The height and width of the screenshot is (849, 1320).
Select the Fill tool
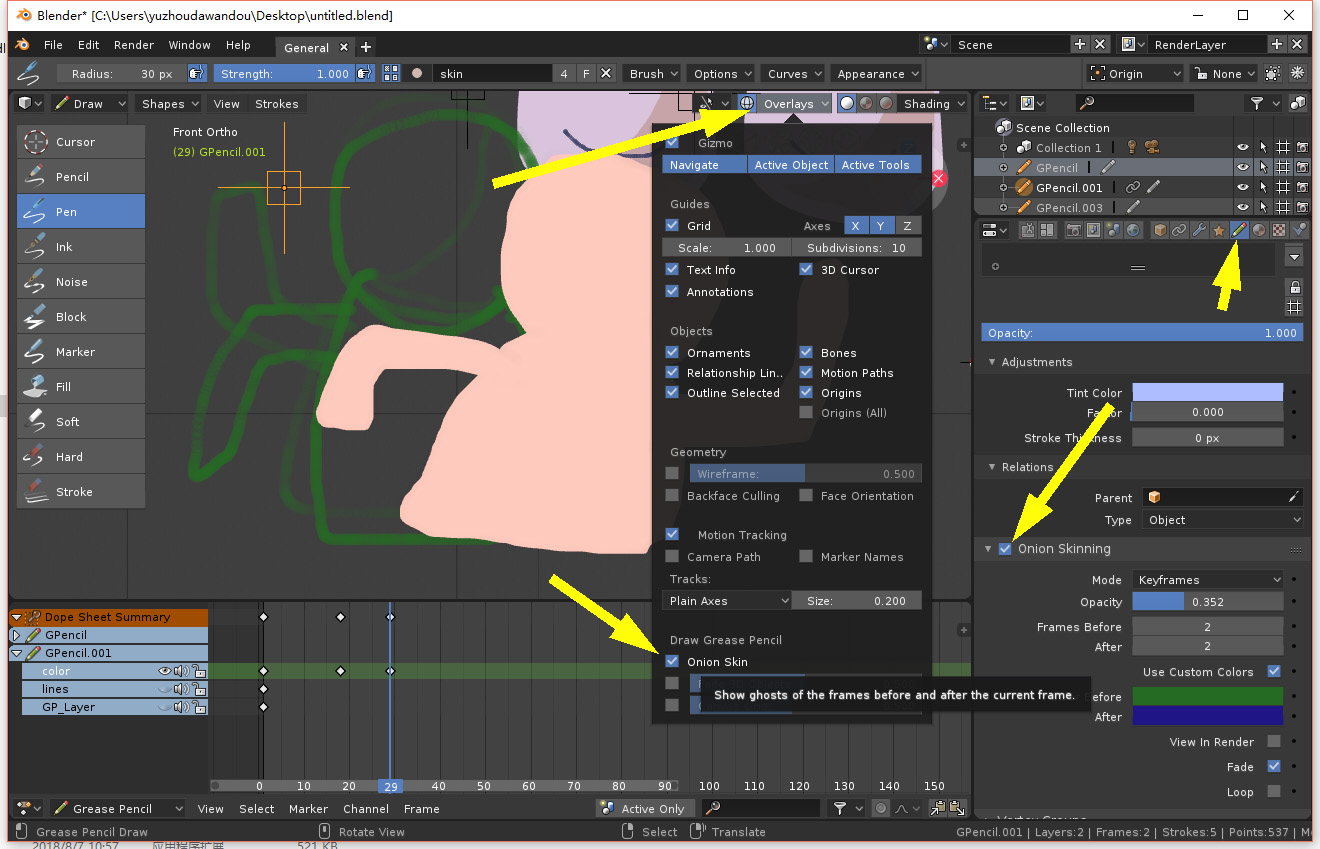tap(81, 387)
